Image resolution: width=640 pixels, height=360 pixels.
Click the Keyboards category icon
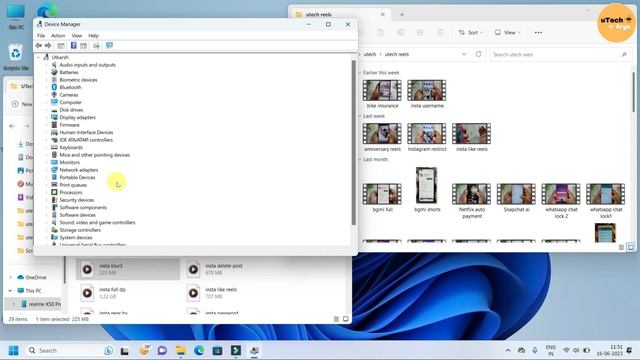pos(54,147)
